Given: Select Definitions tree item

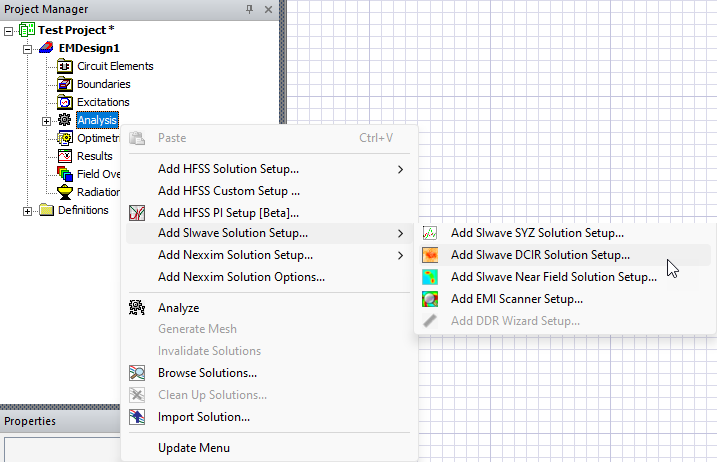Looking at the screenshot, I should (83, 210).
